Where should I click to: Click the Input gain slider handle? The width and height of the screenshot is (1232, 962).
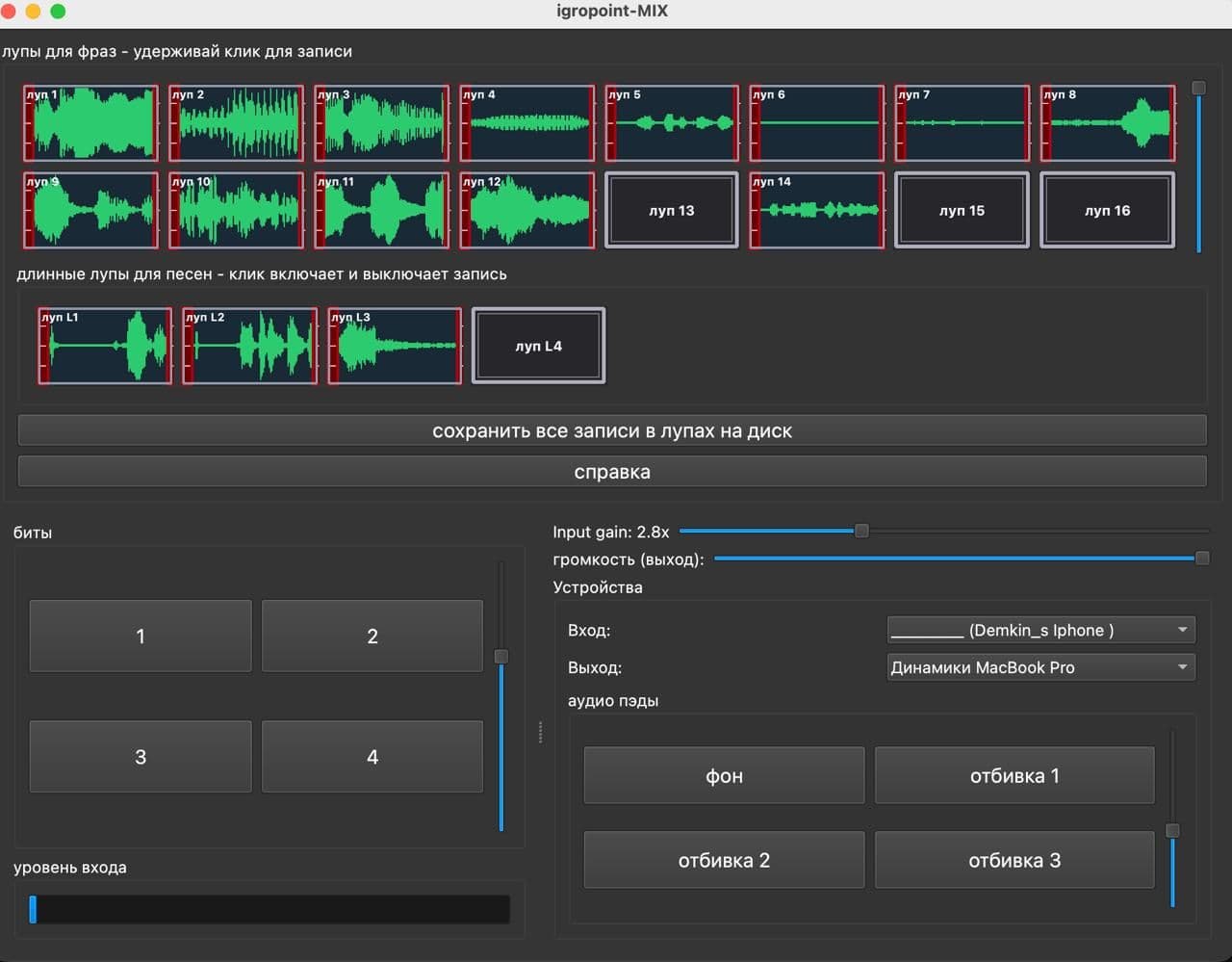tap(861, 531)
